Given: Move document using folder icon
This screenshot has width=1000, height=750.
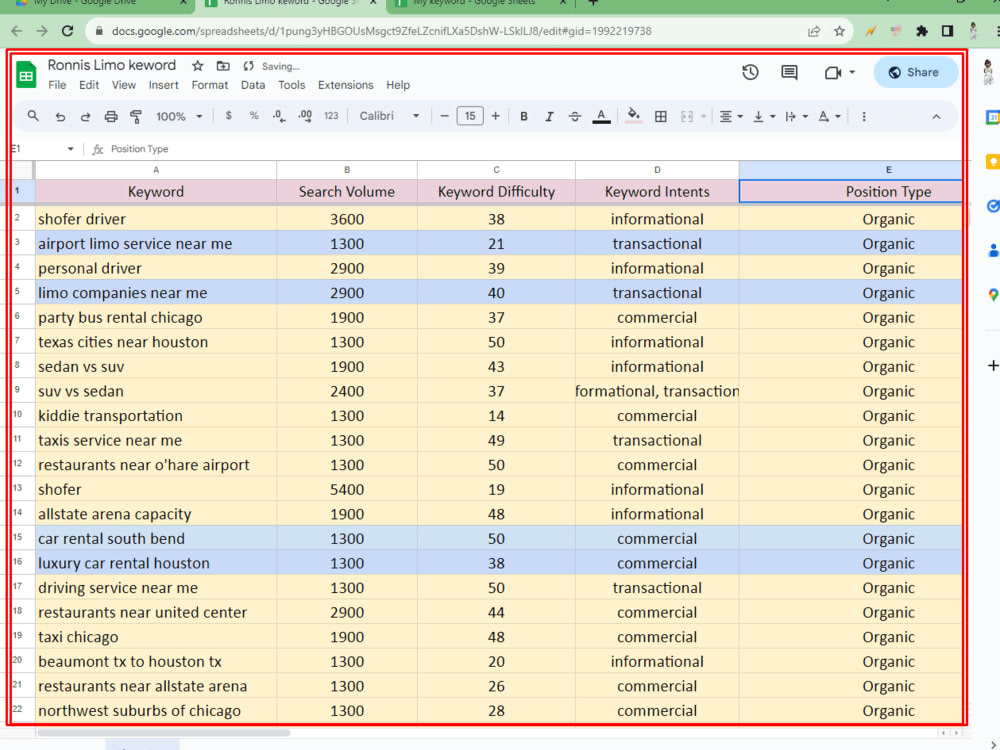Looking at the screenshot, I should click(x=223, y=66).
